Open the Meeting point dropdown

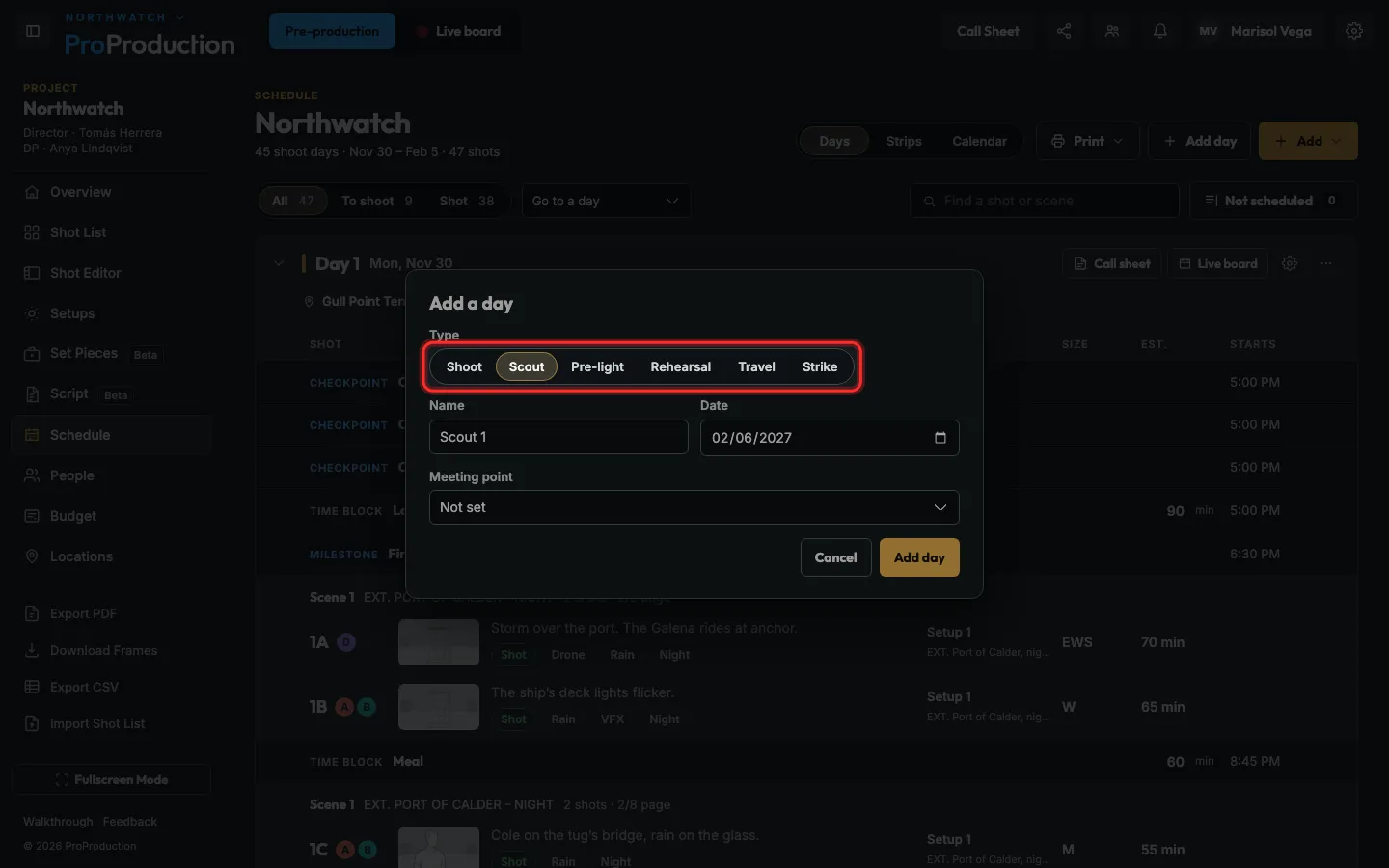pos(694,507)
